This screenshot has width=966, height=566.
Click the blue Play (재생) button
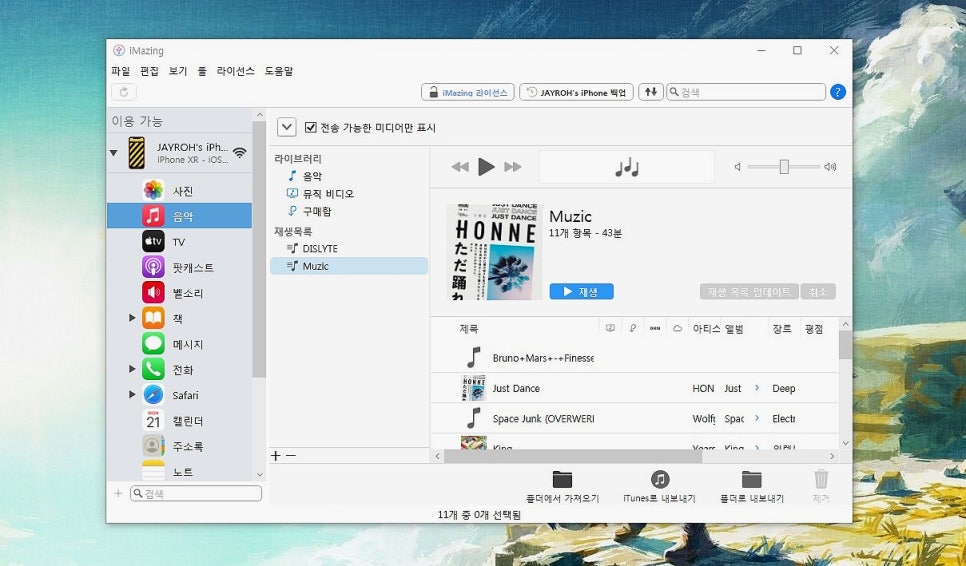coord(581,291)
